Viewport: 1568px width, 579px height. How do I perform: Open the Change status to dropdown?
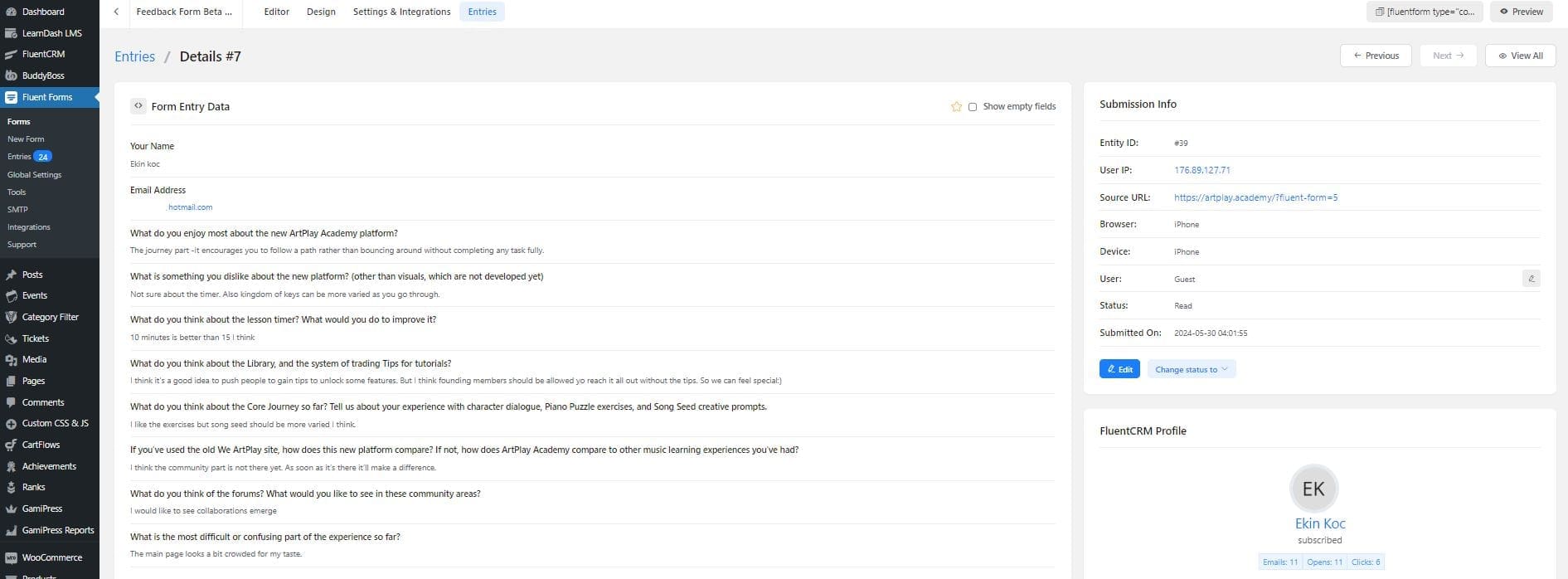(x=1191, y=369)
